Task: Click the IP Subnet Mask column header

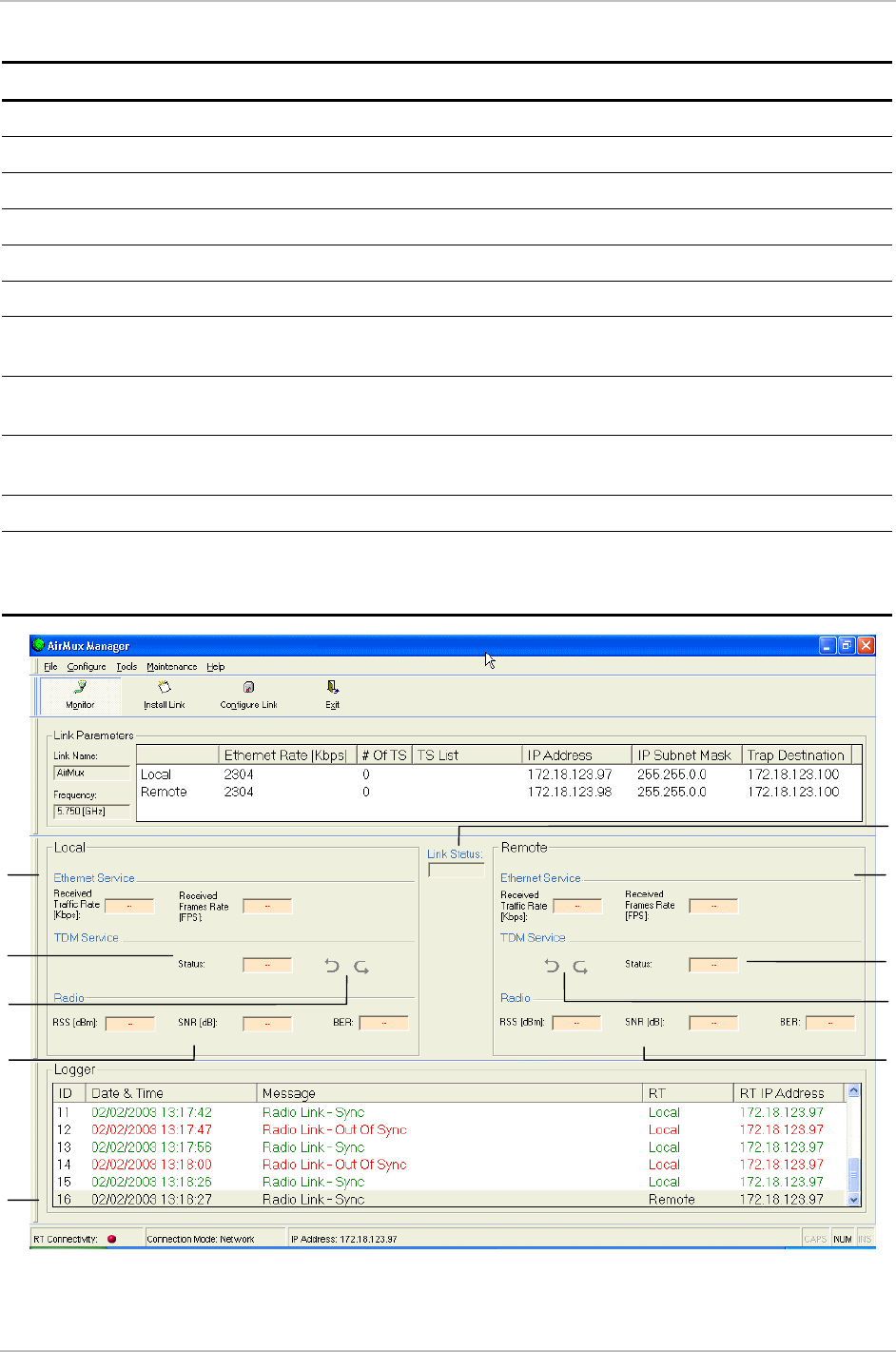Action: (x=687, y=754)
